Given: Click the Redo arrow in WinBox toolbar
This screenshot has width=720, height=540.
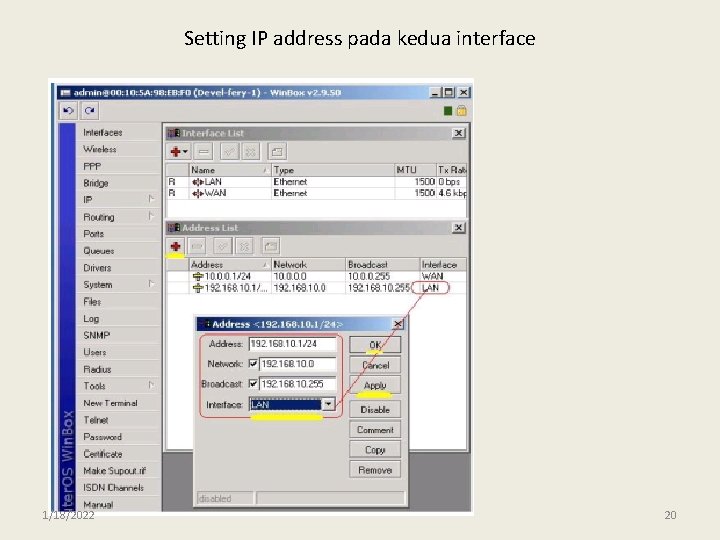Looking at the screenshot, I should coord(90,111).
